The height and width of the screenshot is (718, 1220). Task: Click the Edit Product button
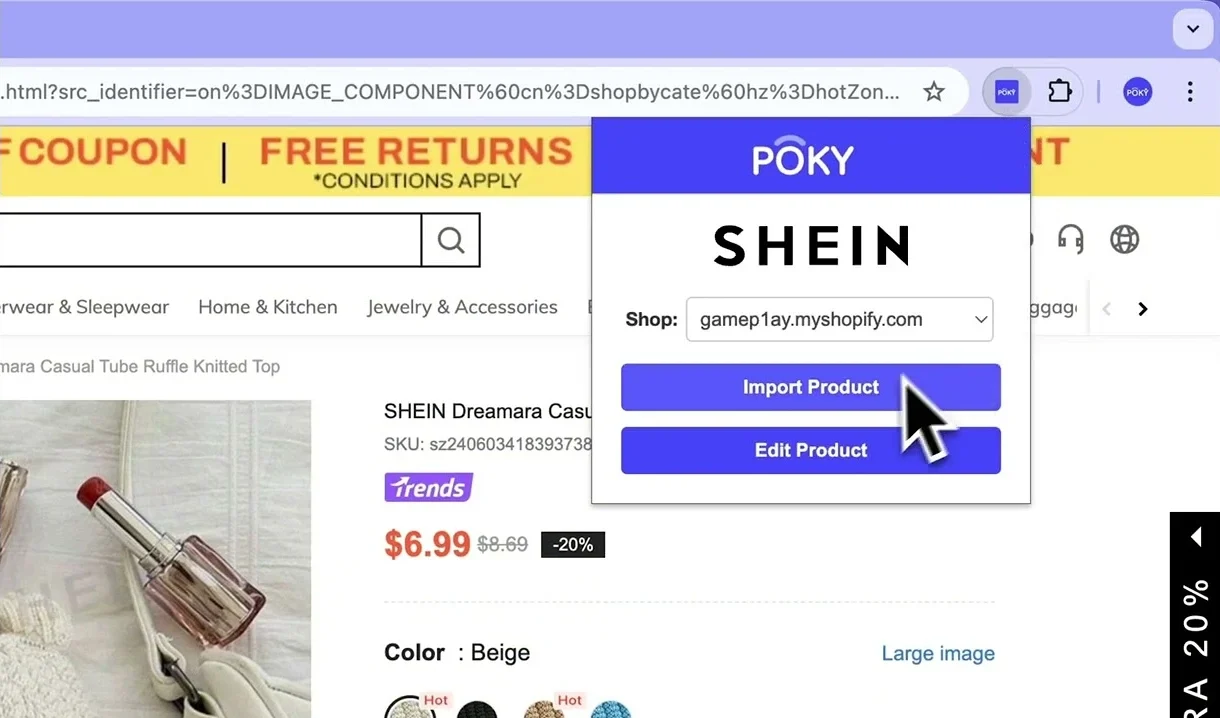pyautogui.click(x=810, y=450)
